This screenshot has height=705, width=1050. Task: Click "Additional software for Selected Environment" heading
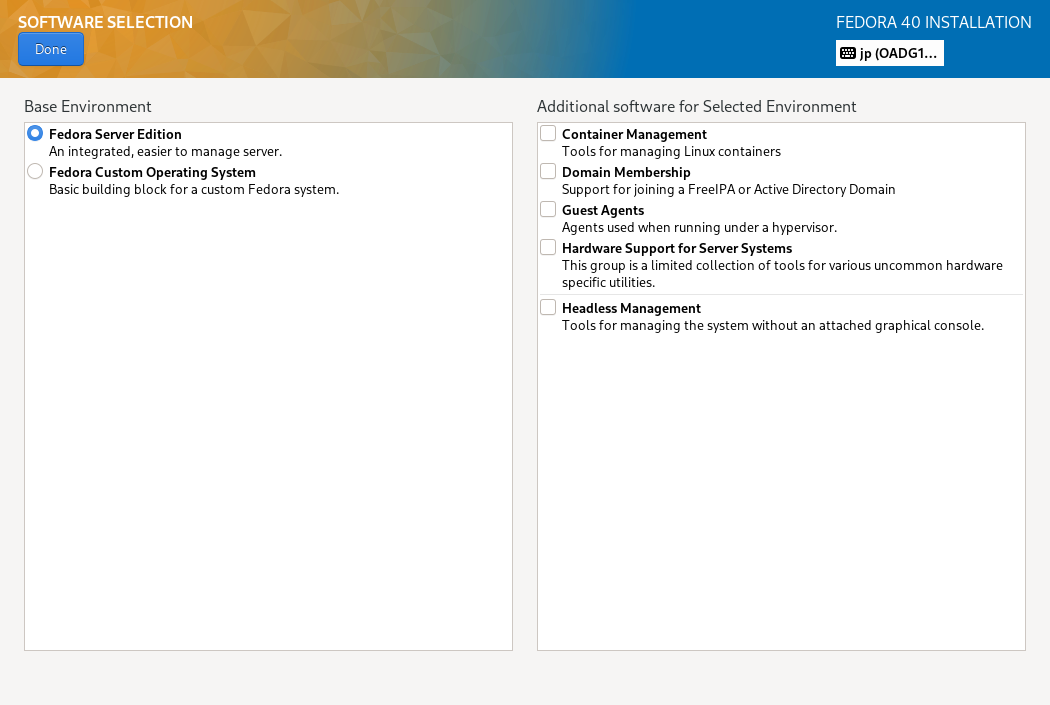pos(696,106)
